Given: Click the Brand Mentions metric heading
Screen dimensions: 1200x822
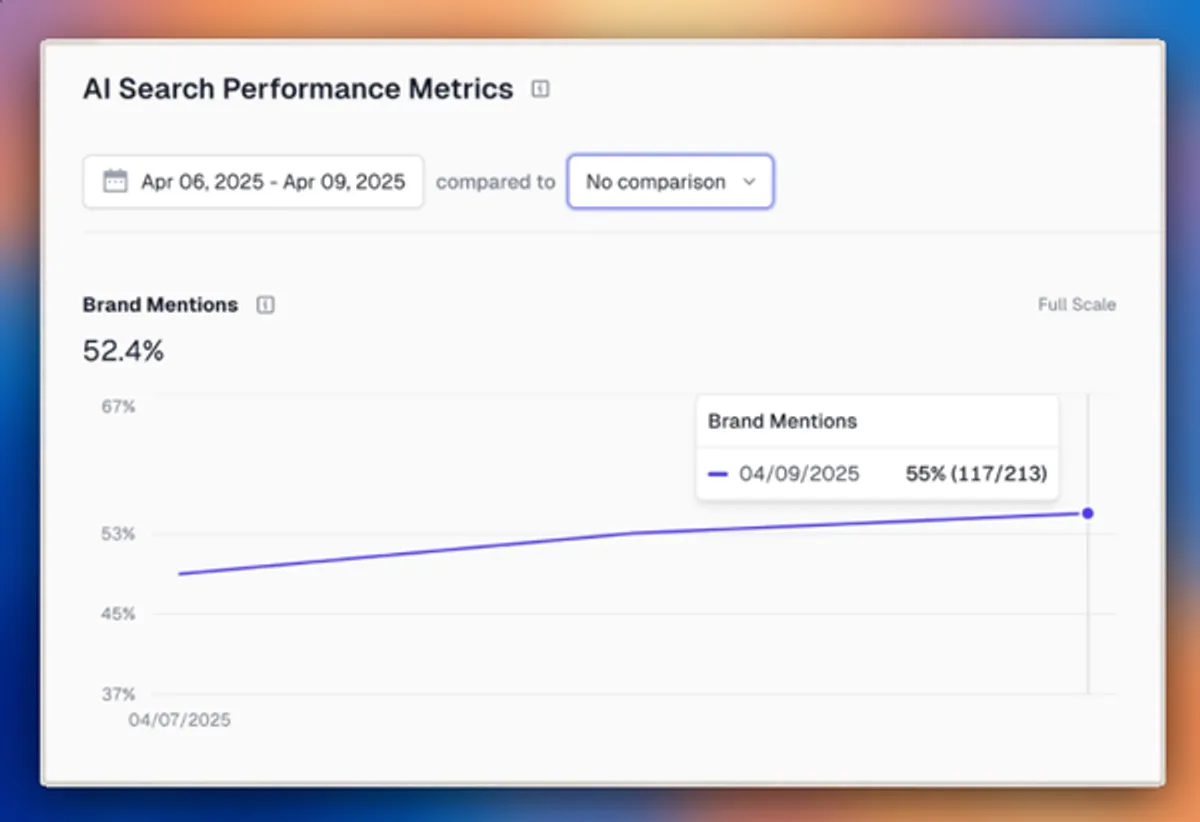Looking at the screenshot, I should [160, 305].
